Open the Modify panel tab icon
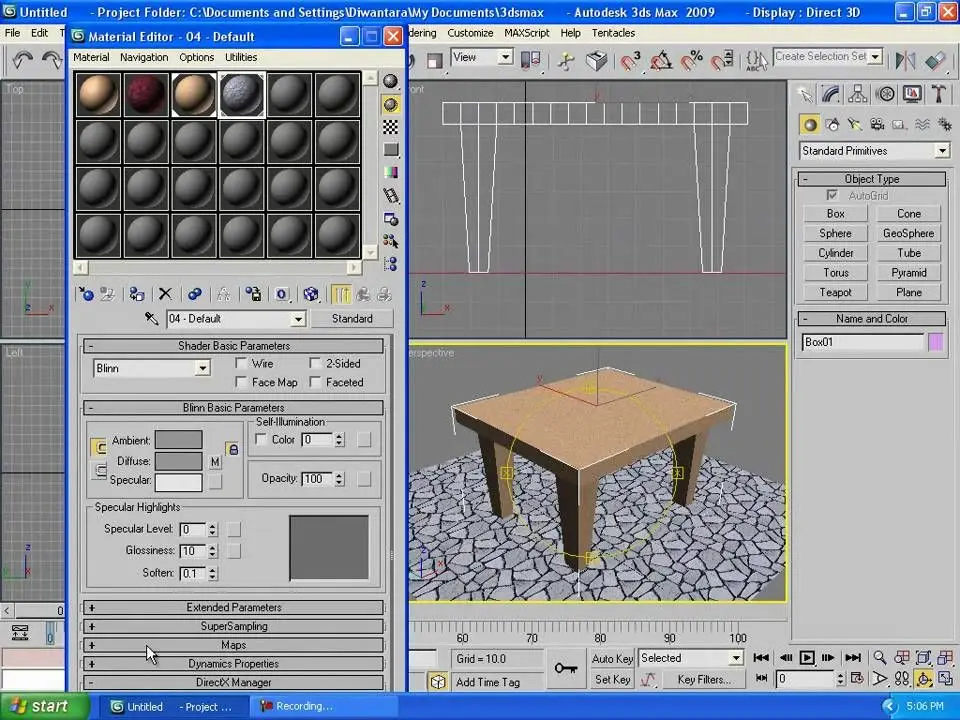Viewport: 960px width, 720px height. point(831,94)
